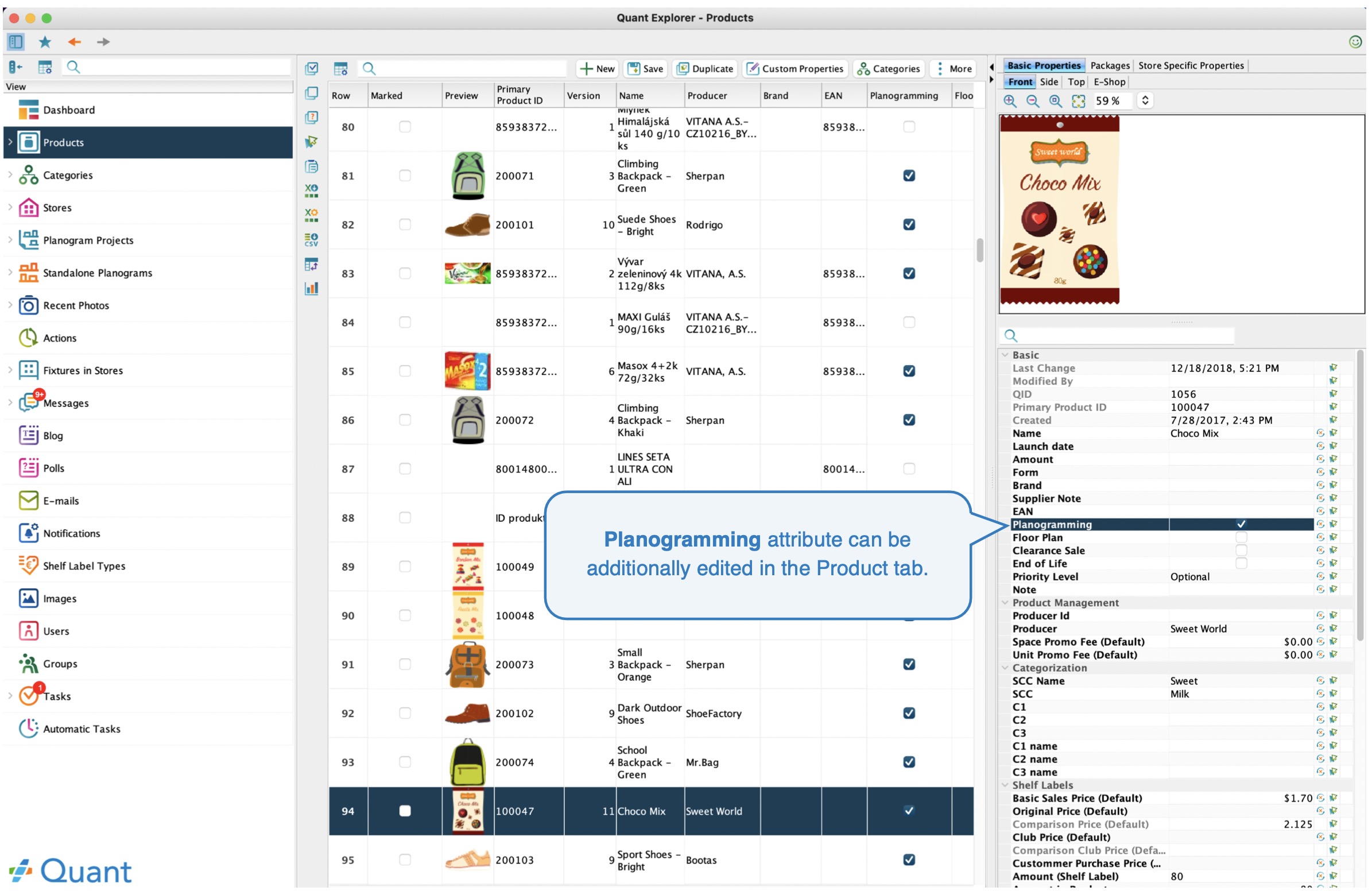Click the product table vertical scrollbar
This screenshot has width=1372, height=891.
(980, 250)
